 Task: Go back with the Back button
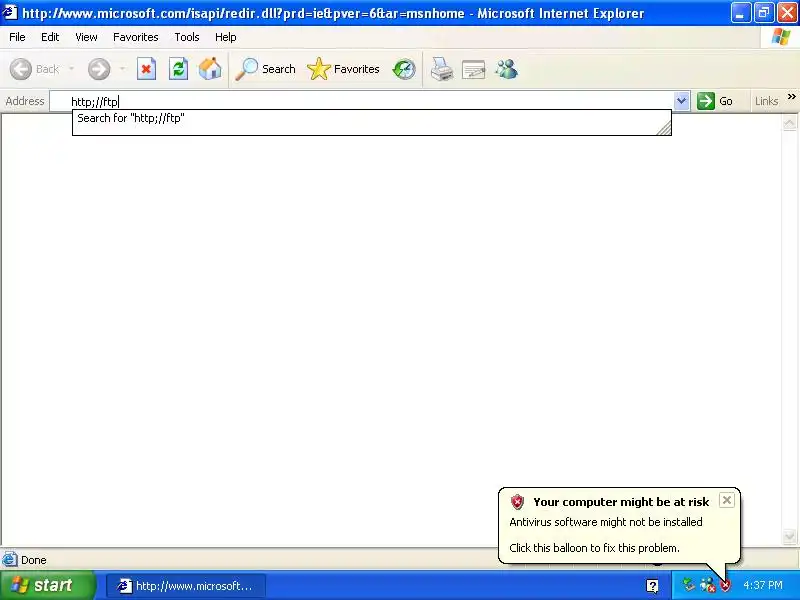click(35, 69)
